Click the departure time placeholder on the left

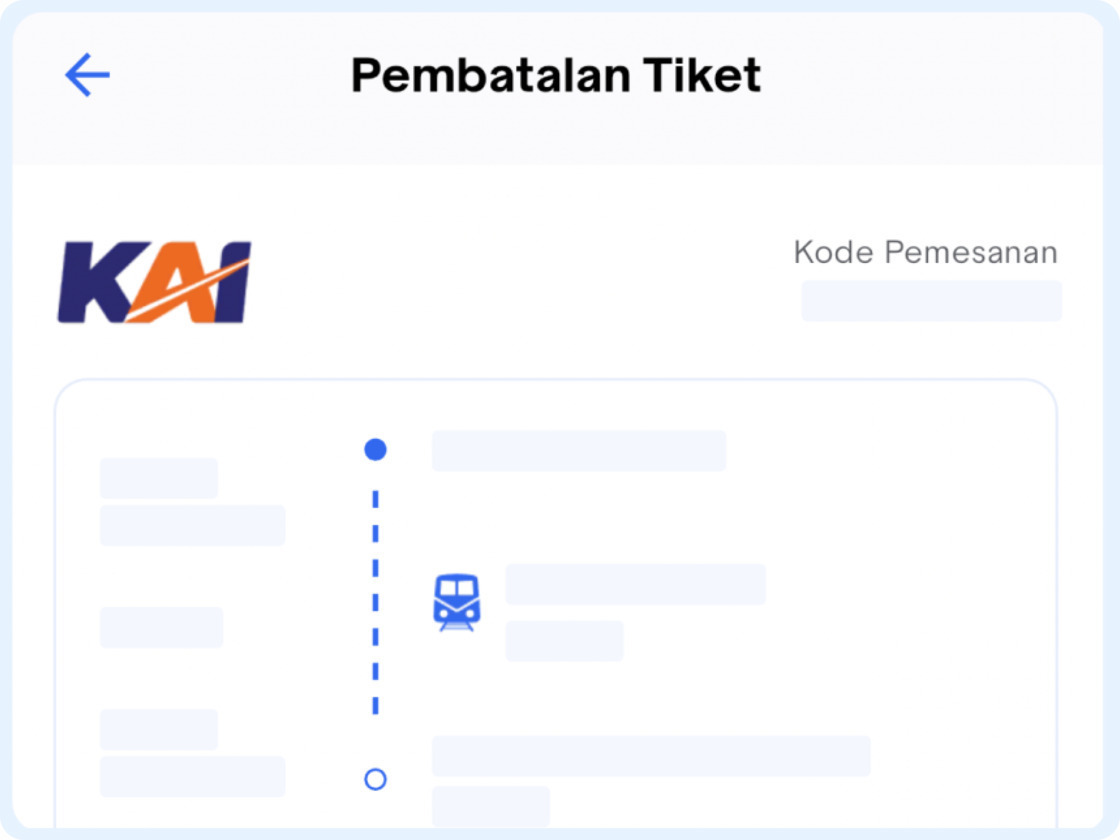[158, 477]
